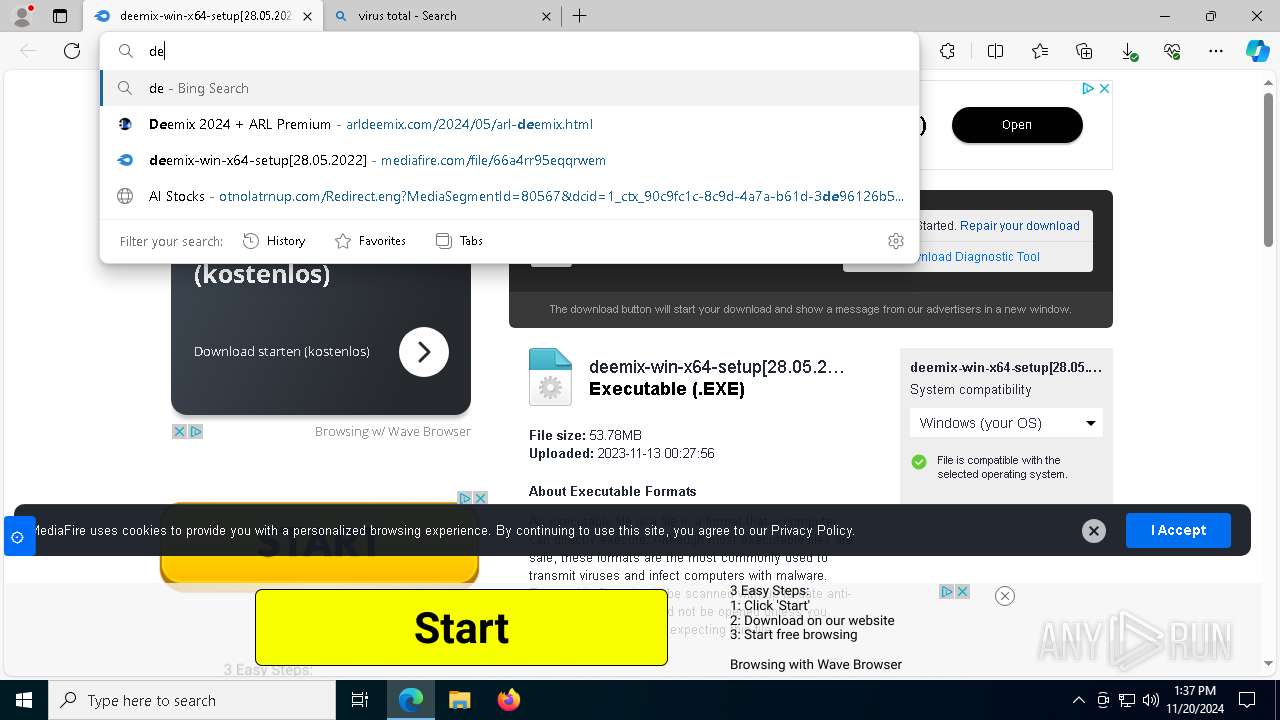
Task: Open a new tab with plus button
Action: pos(580,16)
